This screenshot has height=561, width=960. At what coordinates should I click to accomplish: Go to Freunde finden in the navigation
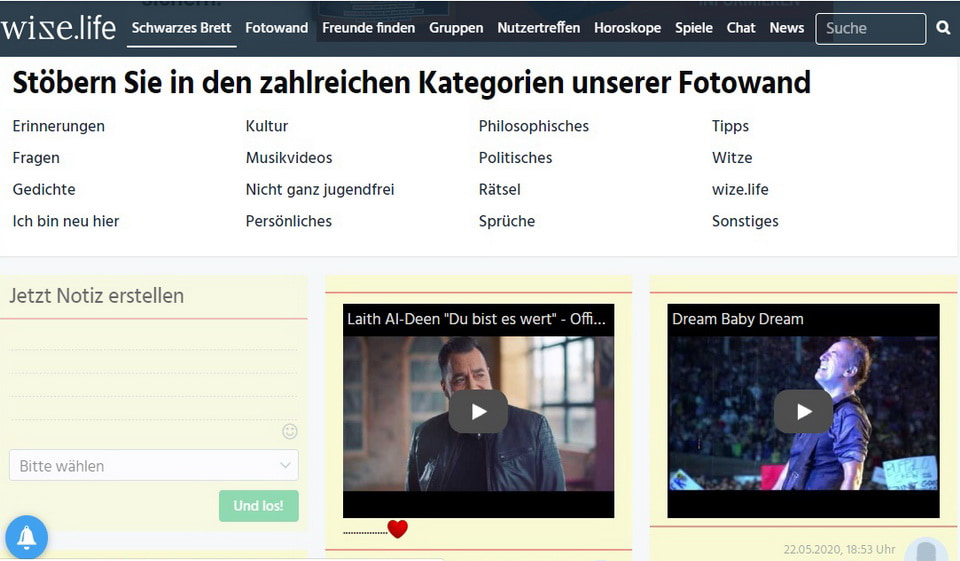(x=368, y=28)
